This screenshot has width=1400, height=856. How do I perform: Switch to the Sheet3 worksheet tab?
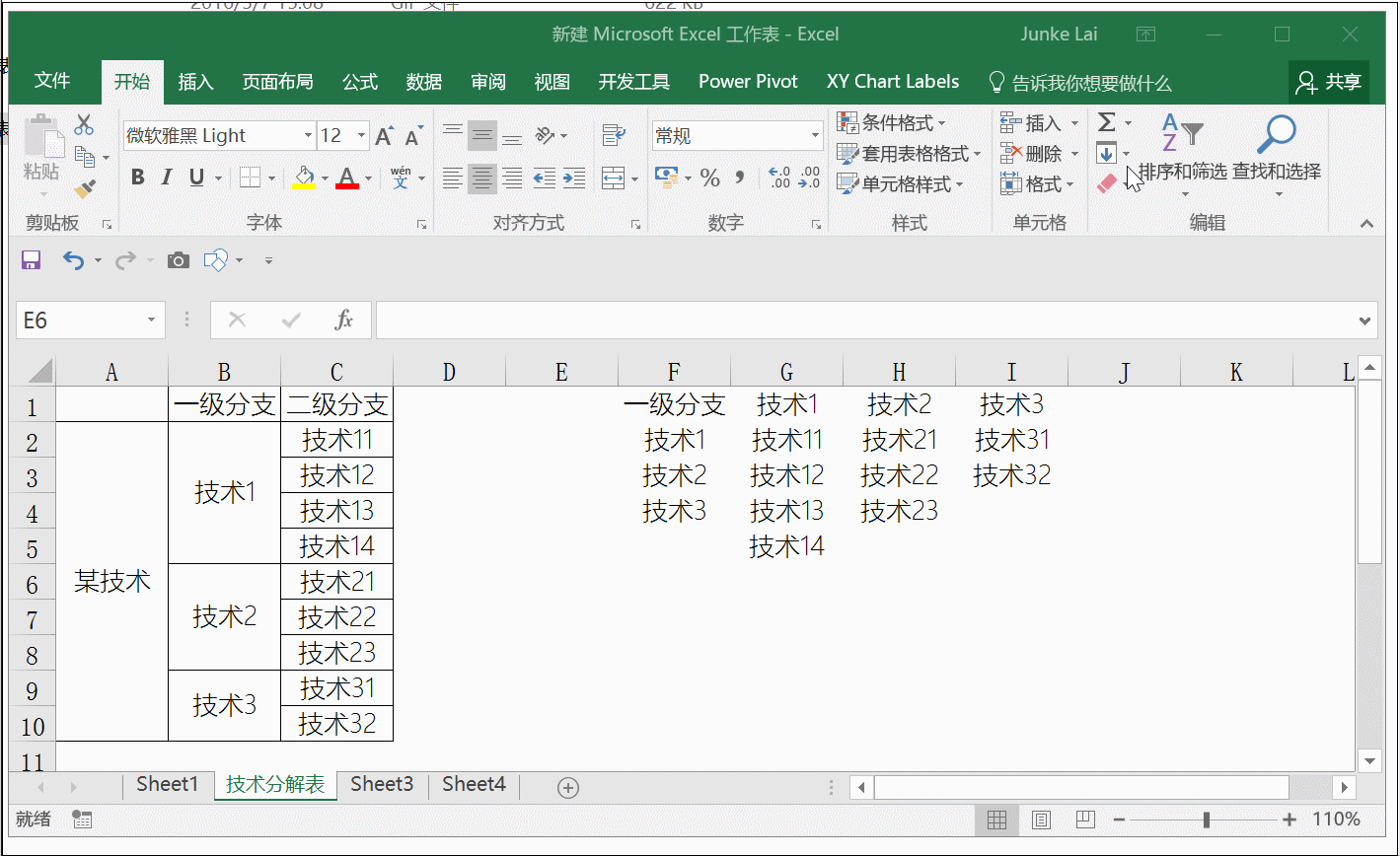pos(382,784)
